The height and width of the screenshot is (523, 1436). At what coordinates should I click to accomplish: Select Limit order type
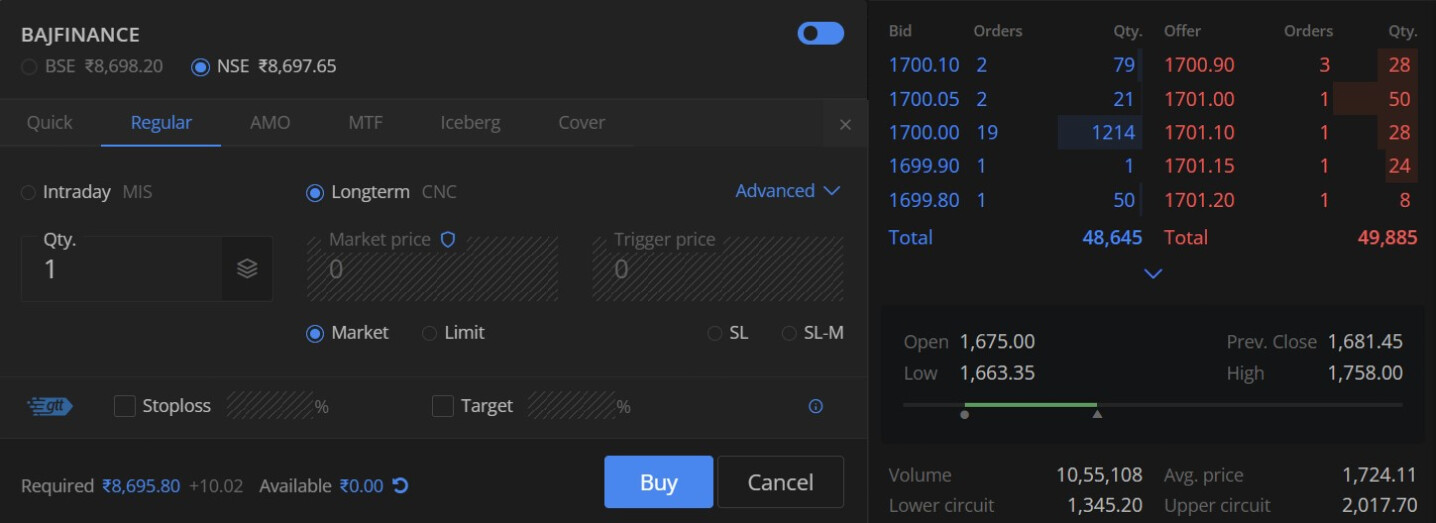(429, 333)
